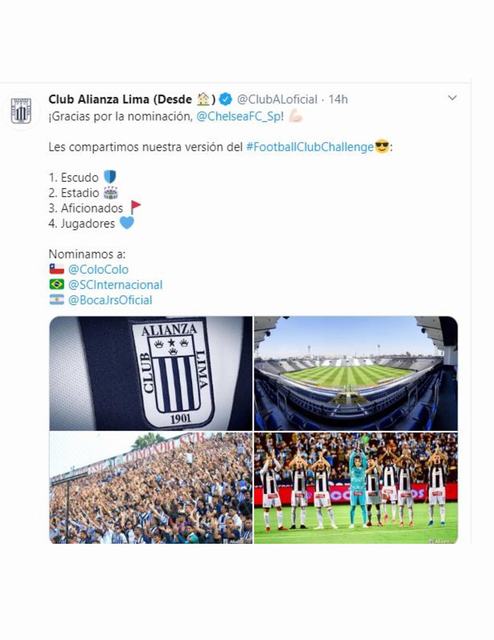This screenshot has height=640, width=494.
Task: Open the @BocaJrsOficial mention
Action: (x=110, y=300)
